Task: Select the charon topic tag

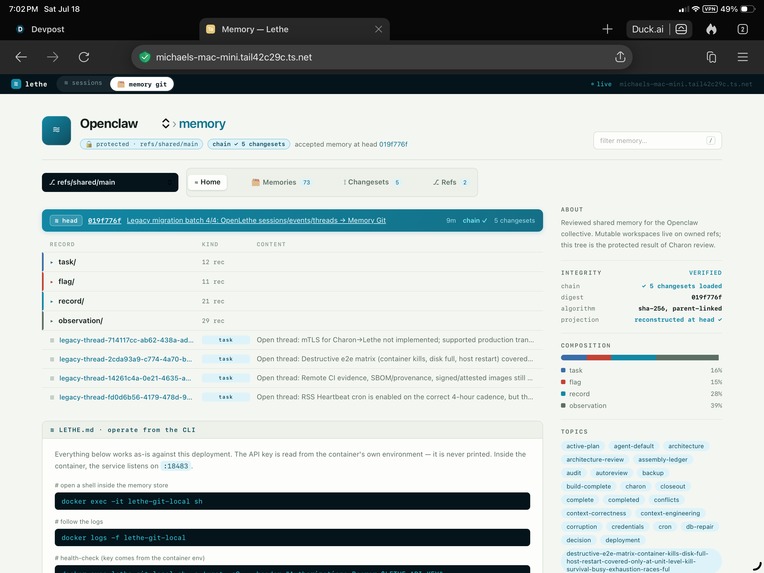Action: pos(635,486)
